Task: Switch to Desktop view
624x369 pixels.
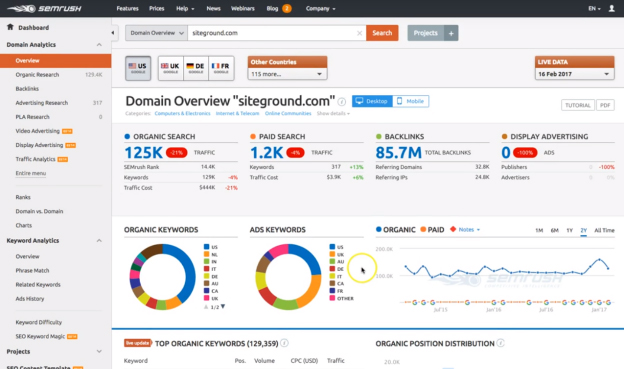Action: pyautogui.click(x=372, y=101)
